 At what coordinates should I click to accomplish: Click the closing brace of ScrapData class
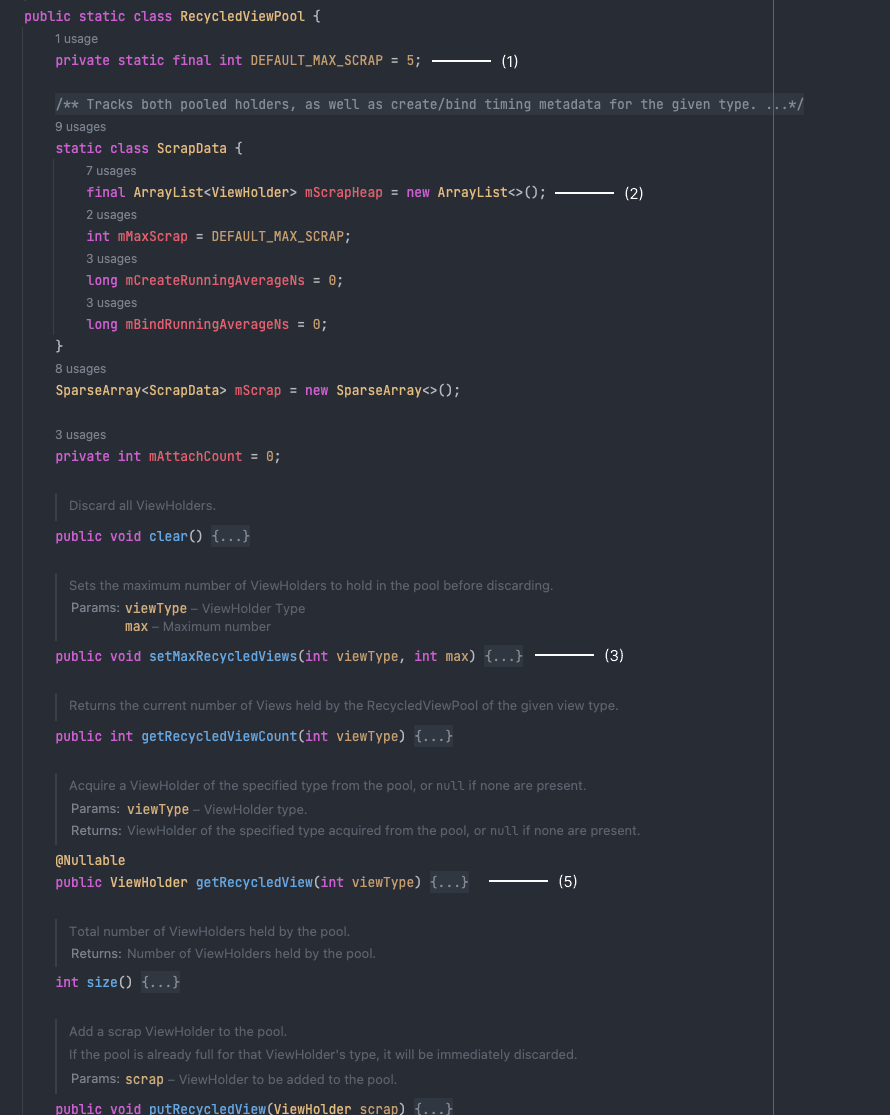[59, 346]
